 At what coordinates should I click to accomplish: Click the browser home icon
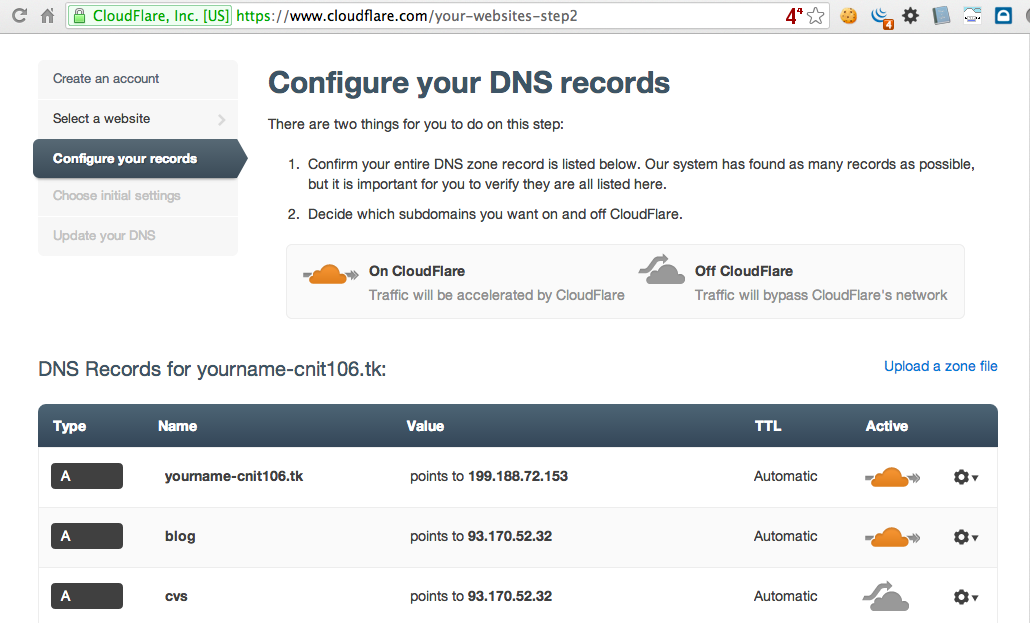click(47, 16)
